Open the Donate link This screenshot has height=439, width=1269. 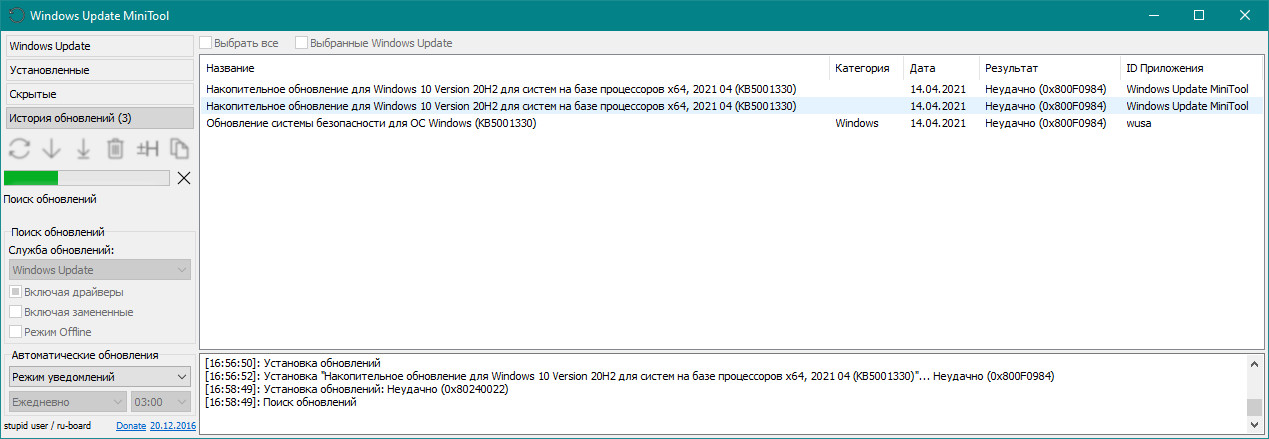tap(131, 426)
